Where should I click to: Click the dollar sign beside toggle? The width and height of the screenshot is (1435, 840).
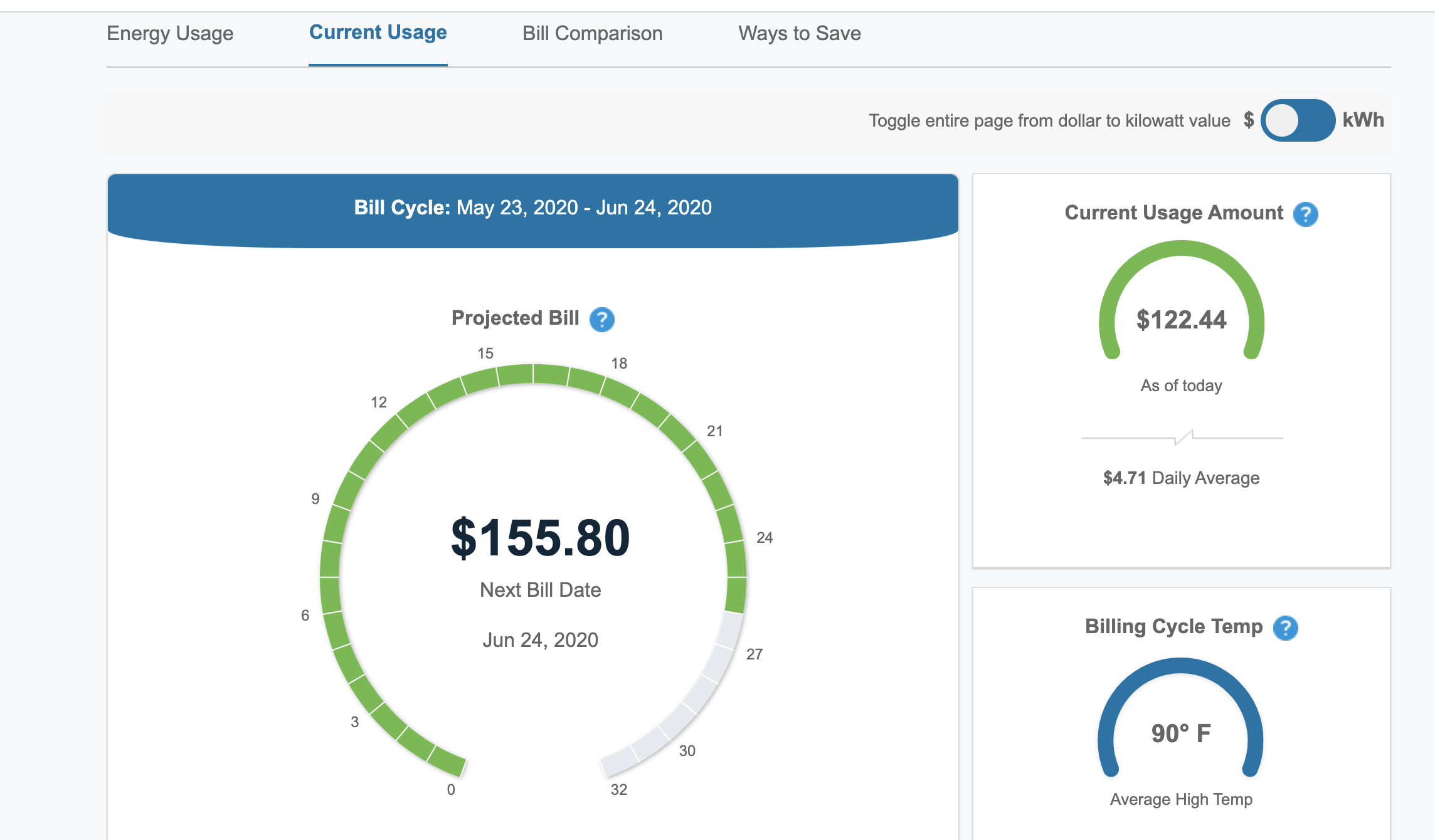(x=1248, y=120)
